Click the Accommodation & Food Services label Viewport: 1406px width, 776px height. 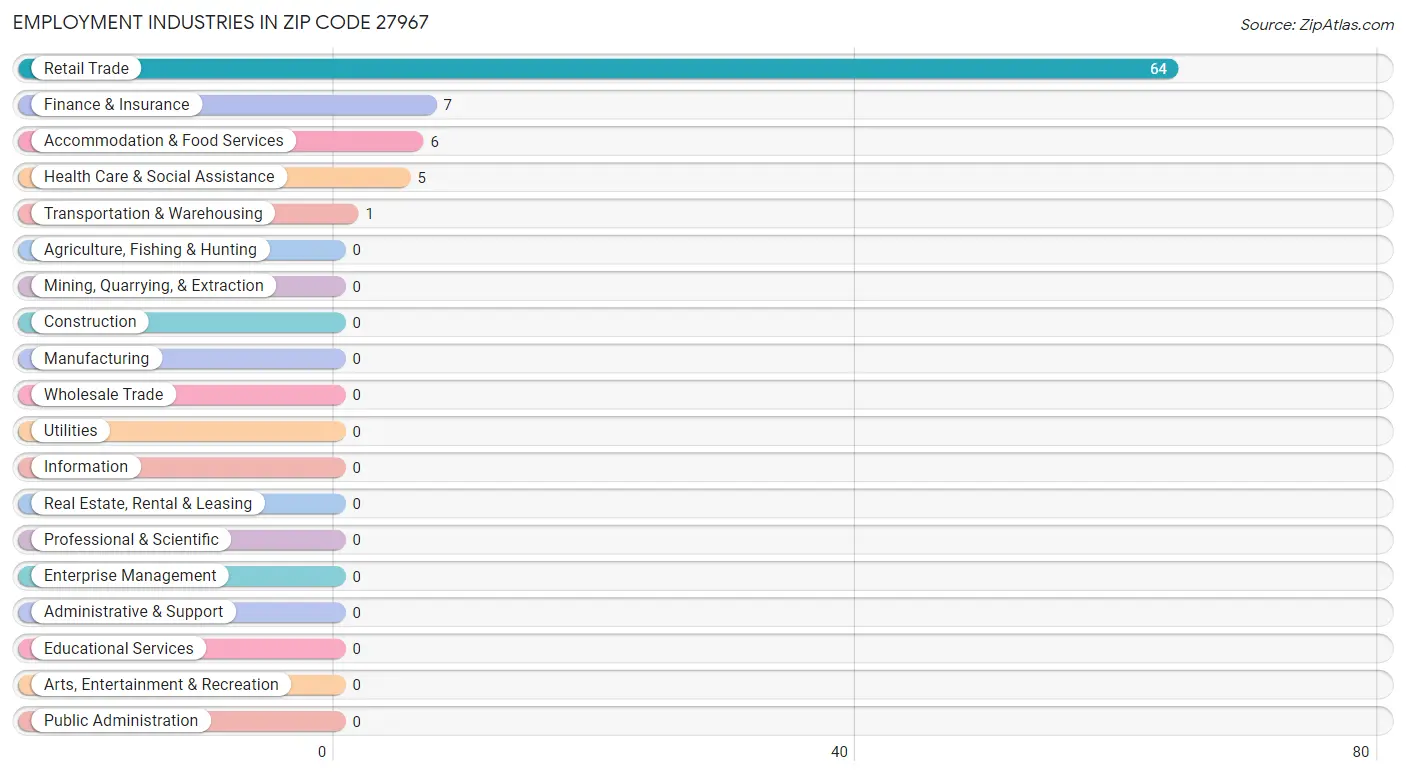[164, 140]
